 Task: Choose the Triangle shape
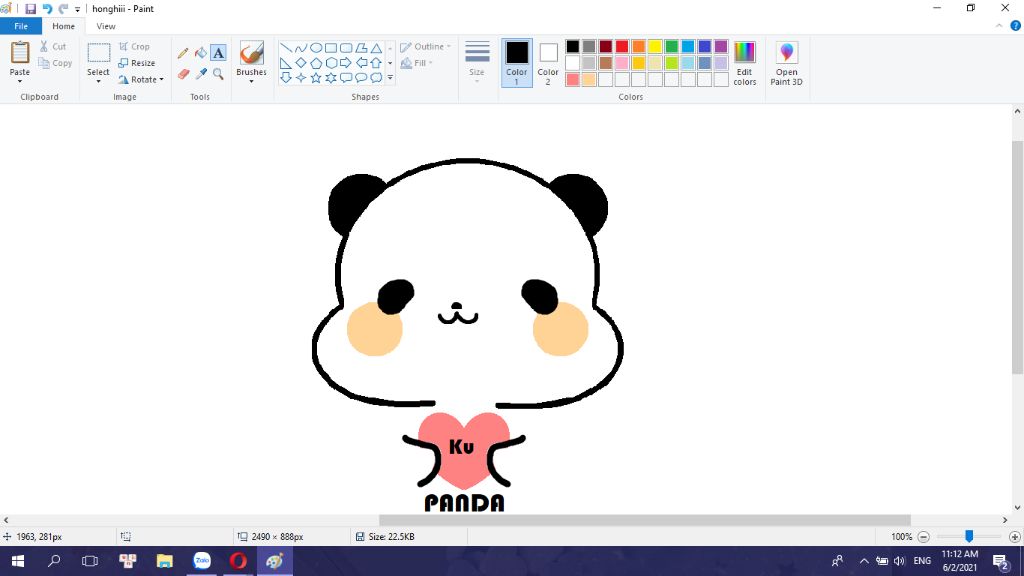376,48
